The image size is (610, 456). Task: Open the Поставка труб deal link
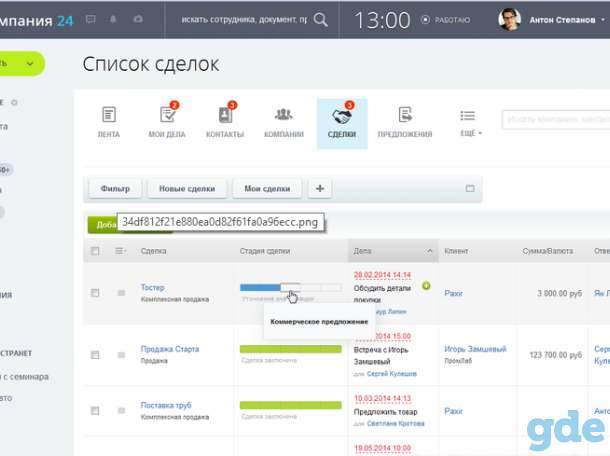coord(166,405)
